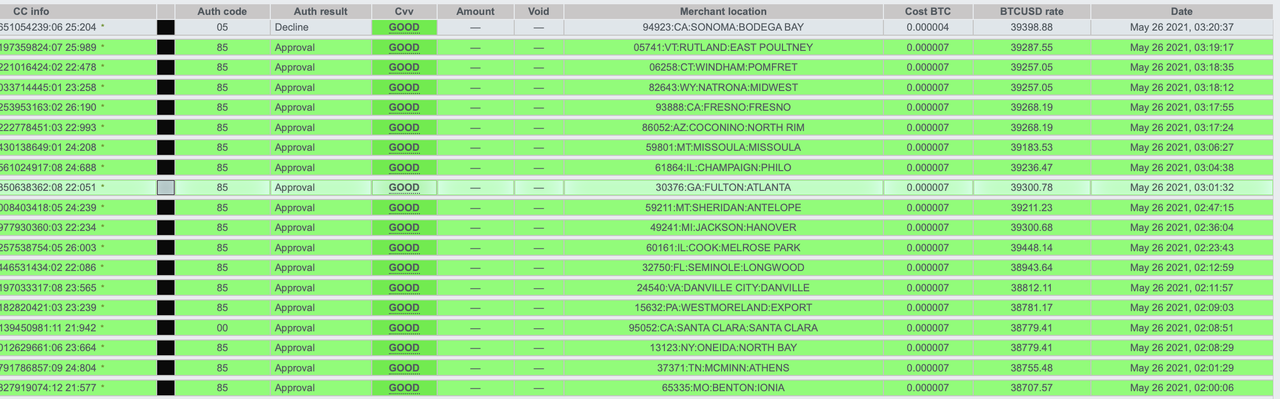Select merchant location 60161:IL:COOK:MELROSE PARK
The width and height of the screenshot is (1280, 399).
coord(723,247)
